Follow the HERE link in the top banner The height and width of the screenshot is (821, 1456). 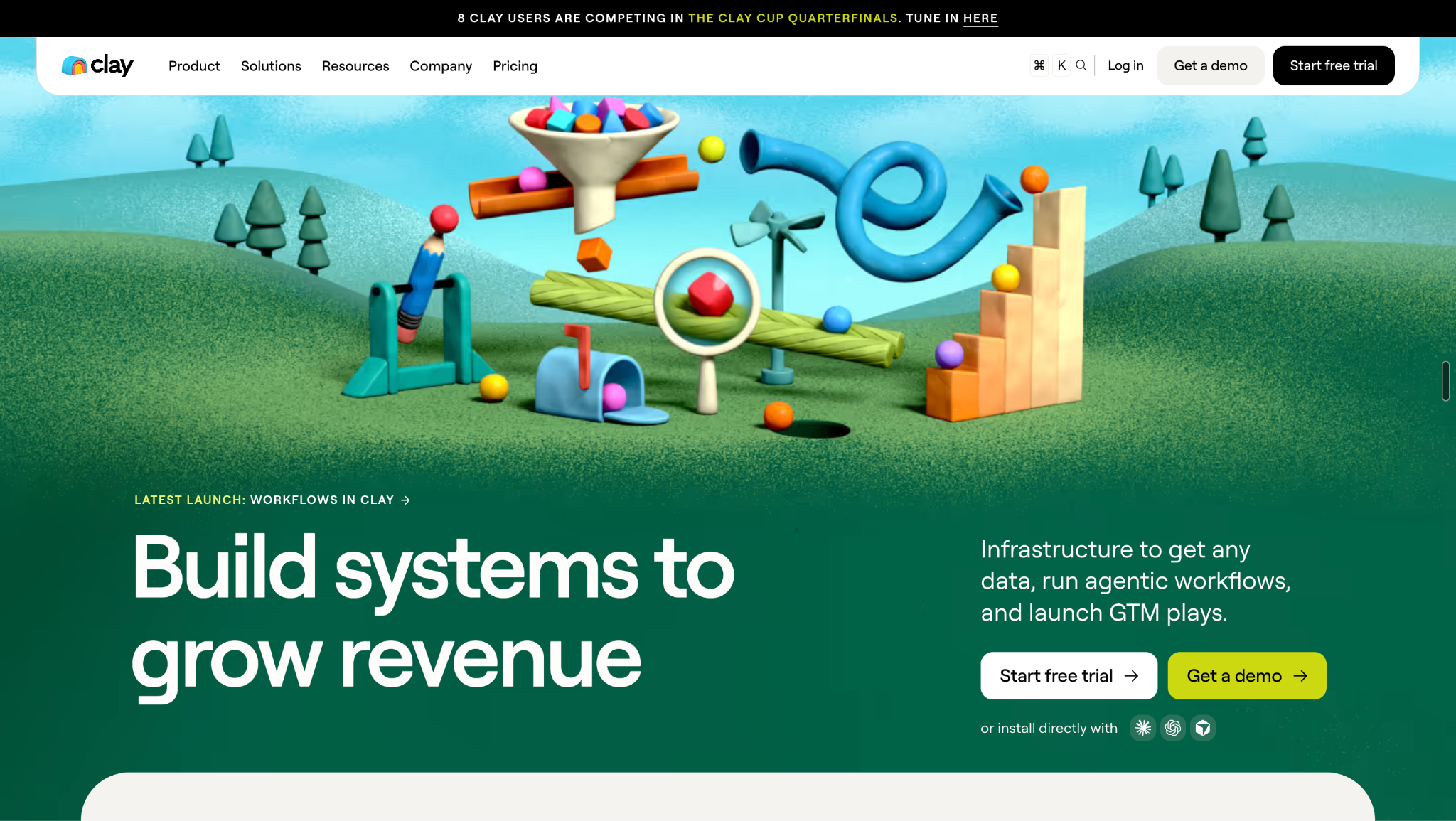click(980, 18)
